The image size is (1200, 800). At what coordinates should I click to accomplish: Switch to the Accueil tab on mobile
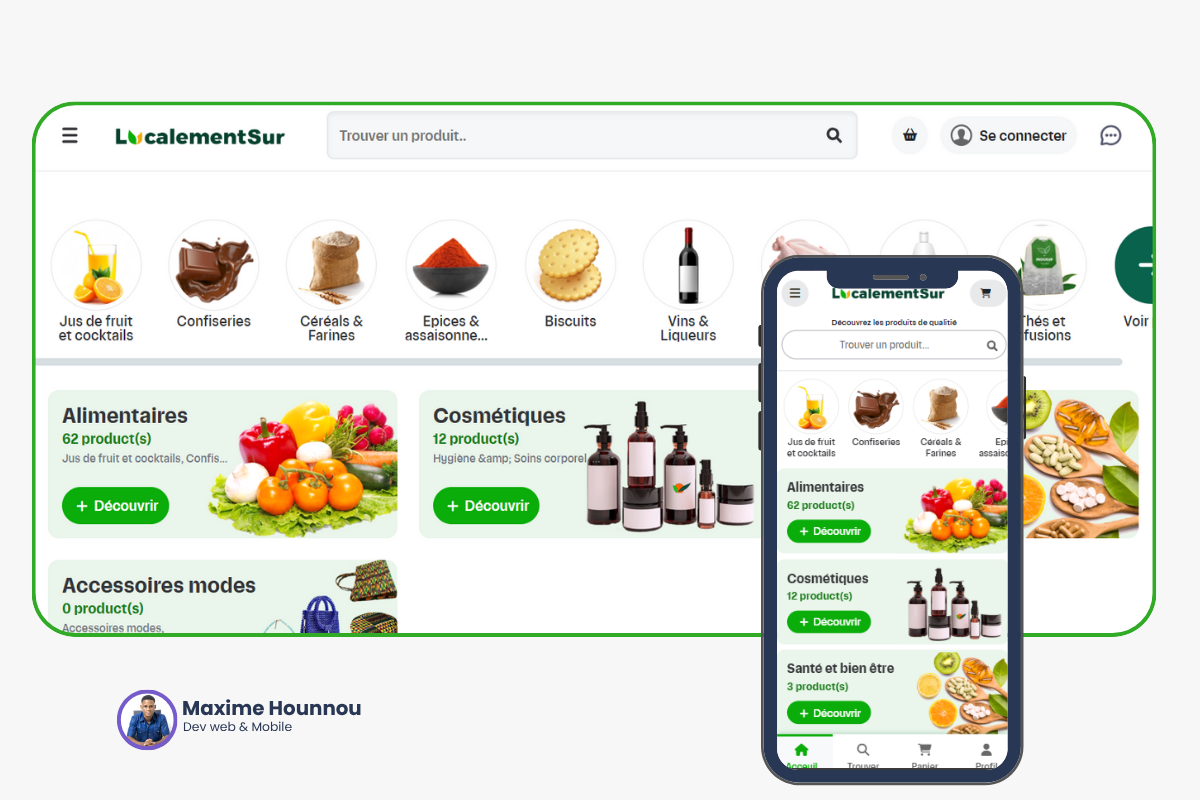[801, 756]
